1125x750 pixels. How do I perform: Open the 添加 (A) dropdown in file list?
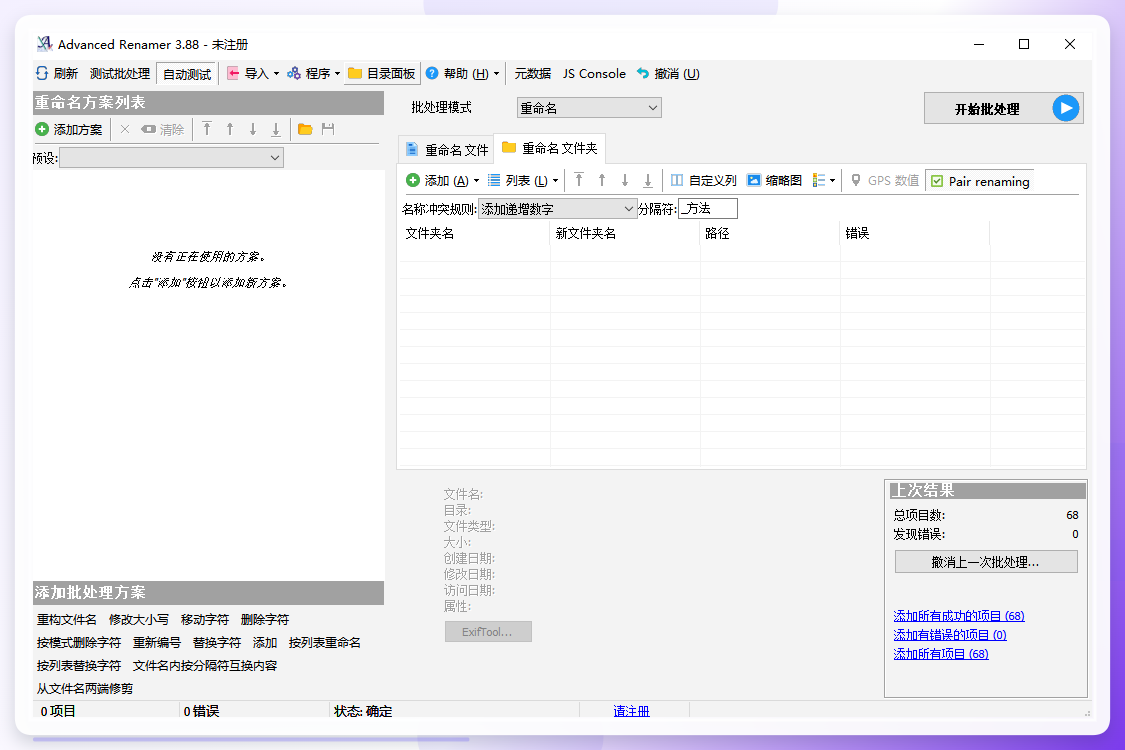coord(443,181)
